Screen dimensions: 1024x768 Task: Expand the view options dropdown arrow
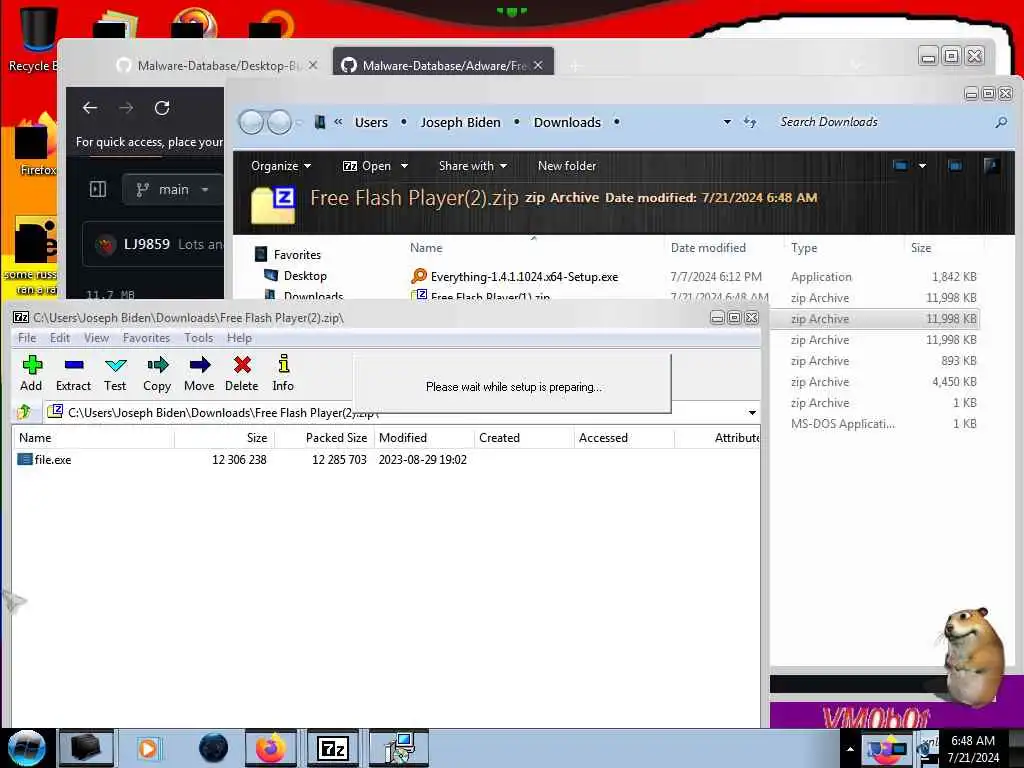click(922, 166)
